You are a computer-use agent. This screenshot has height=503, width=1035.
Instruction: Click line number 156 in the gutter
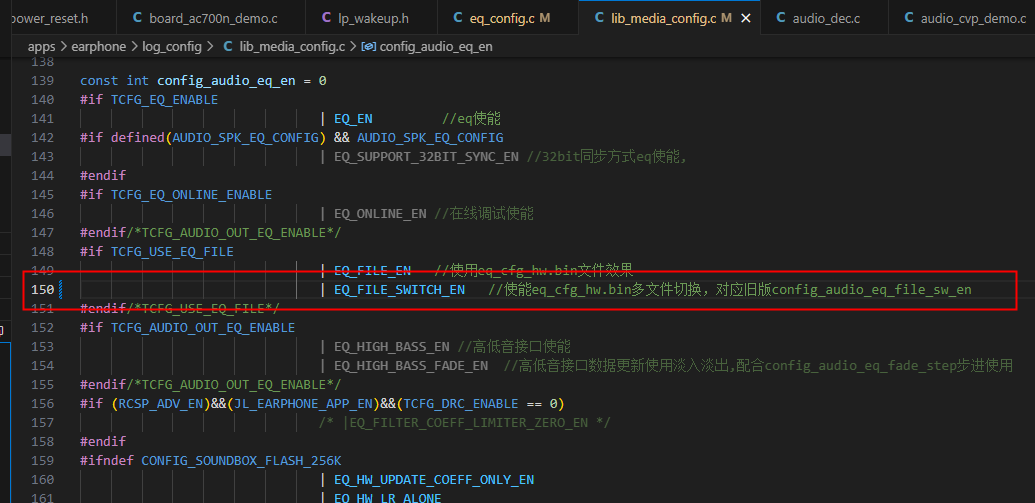(43, 403)
